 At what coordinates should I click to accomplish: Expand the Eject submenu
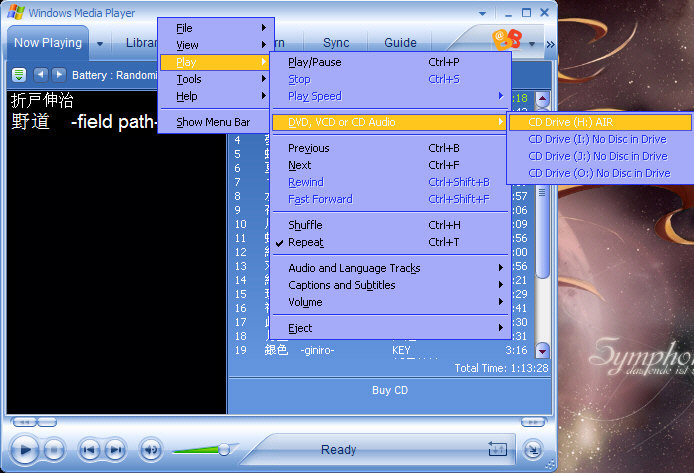pyautogui.click(x=391, y=328)
